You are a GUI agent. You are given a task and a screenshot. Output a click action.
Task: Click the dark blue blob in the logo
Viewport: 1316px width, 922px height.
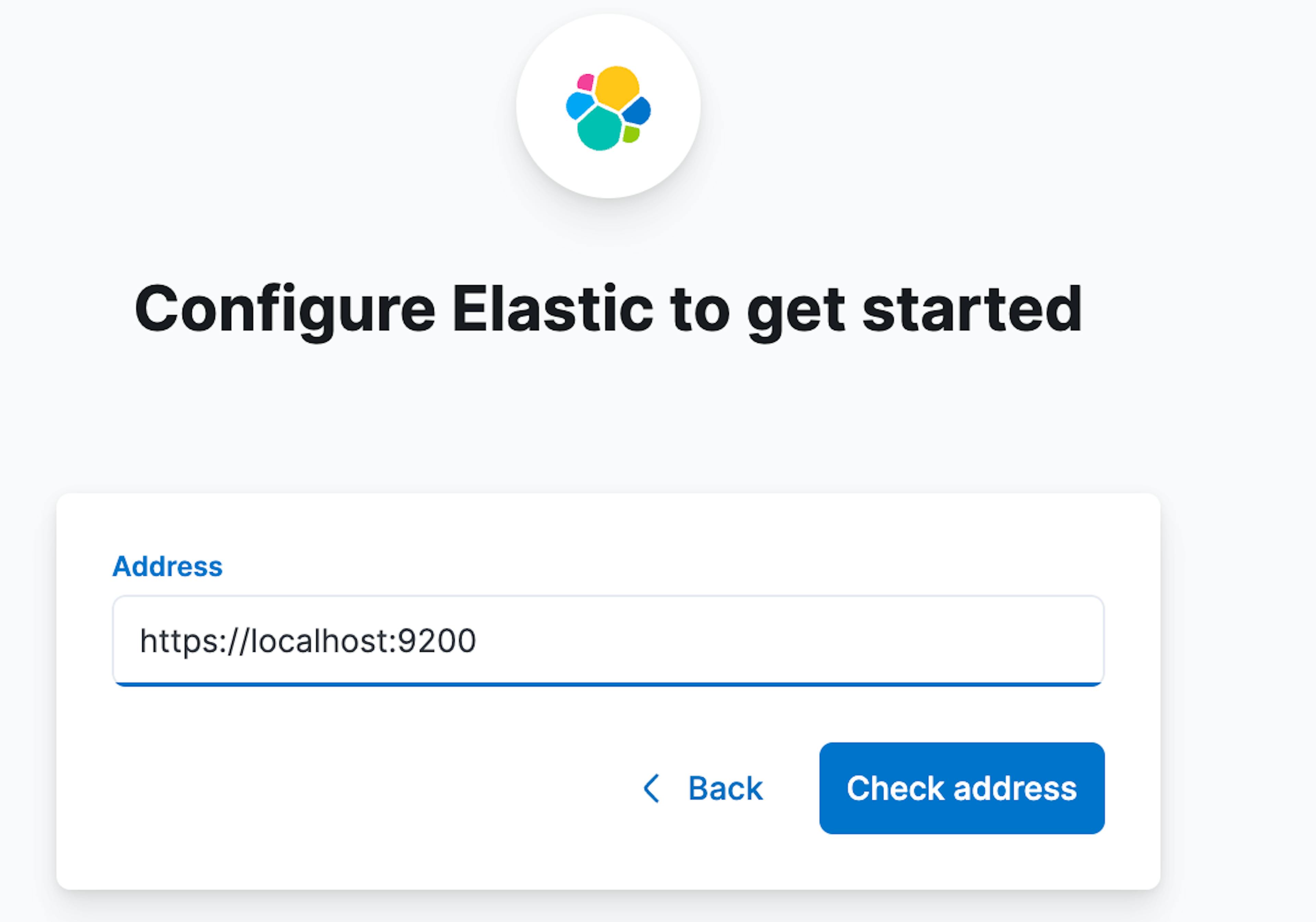[x=637, y=111]
